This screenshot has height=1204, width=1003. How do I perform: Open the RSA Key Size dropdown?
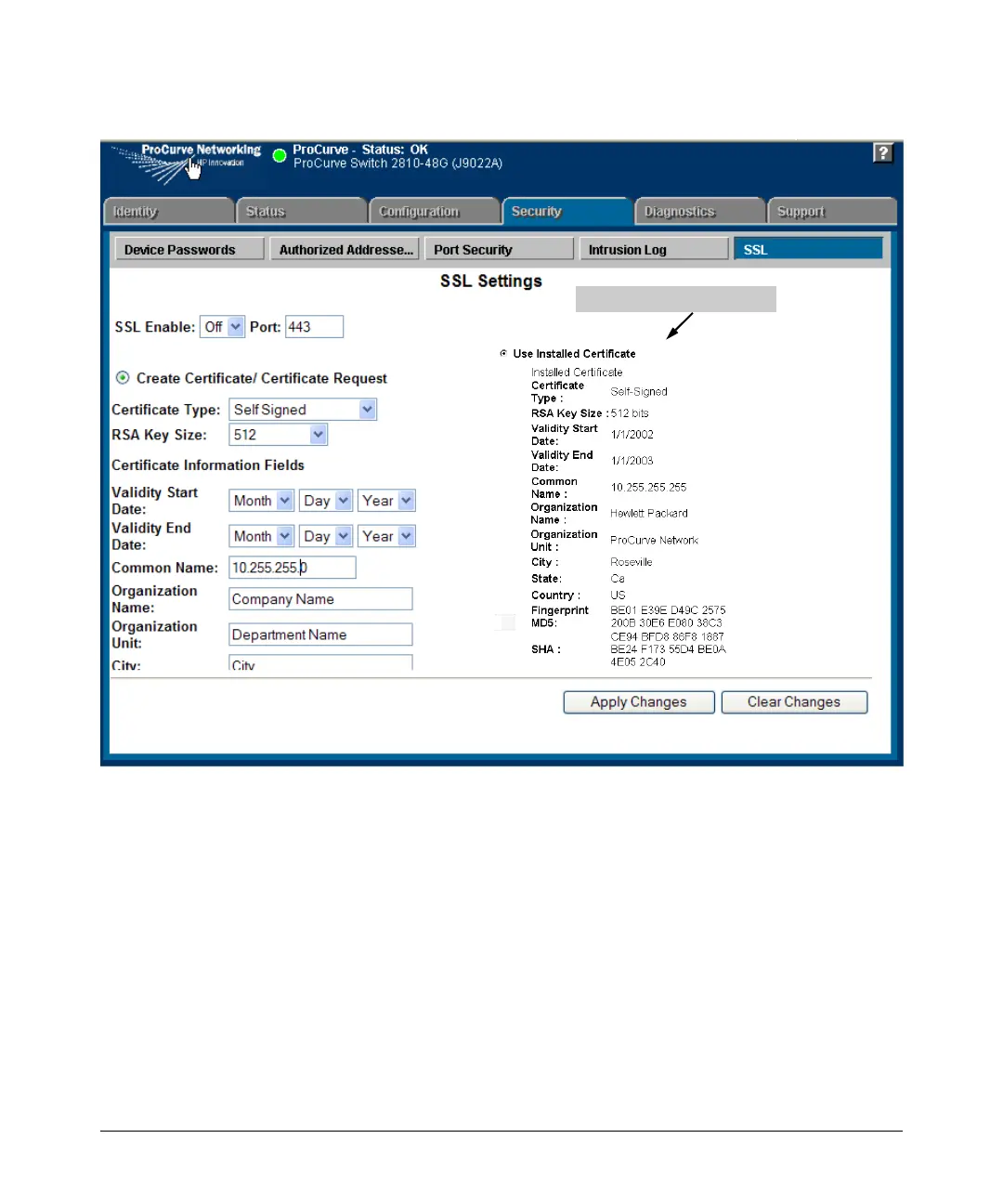coord(279,435)
